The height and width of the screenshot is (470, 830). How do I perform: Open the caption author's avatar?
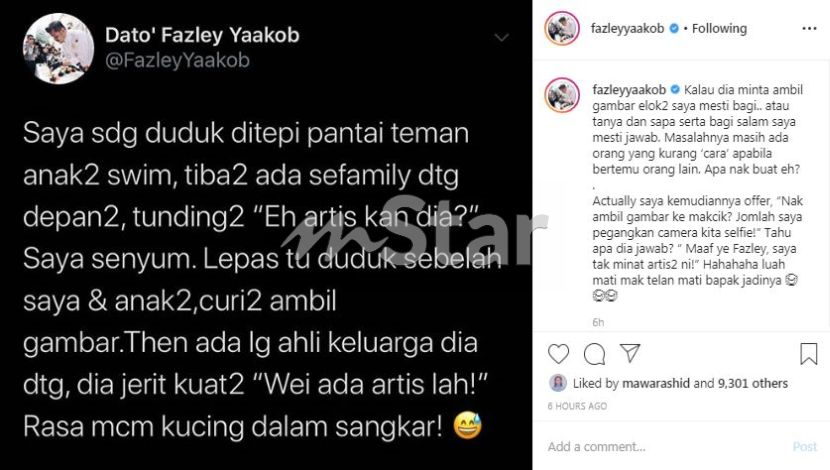click(562, 95)
